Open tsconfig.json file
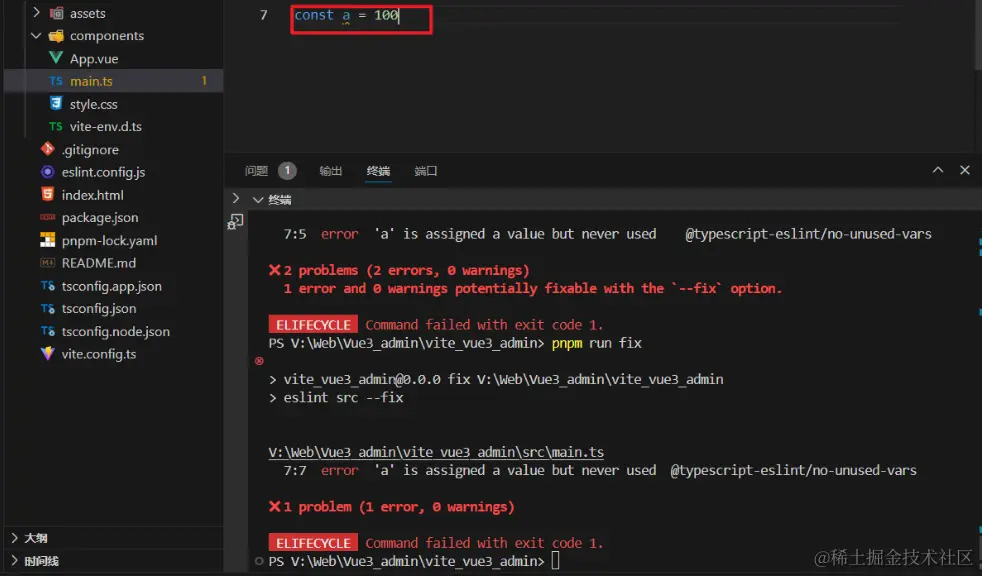Image resolution: width=982 pixels, height=576 pixels. (99, 309)
